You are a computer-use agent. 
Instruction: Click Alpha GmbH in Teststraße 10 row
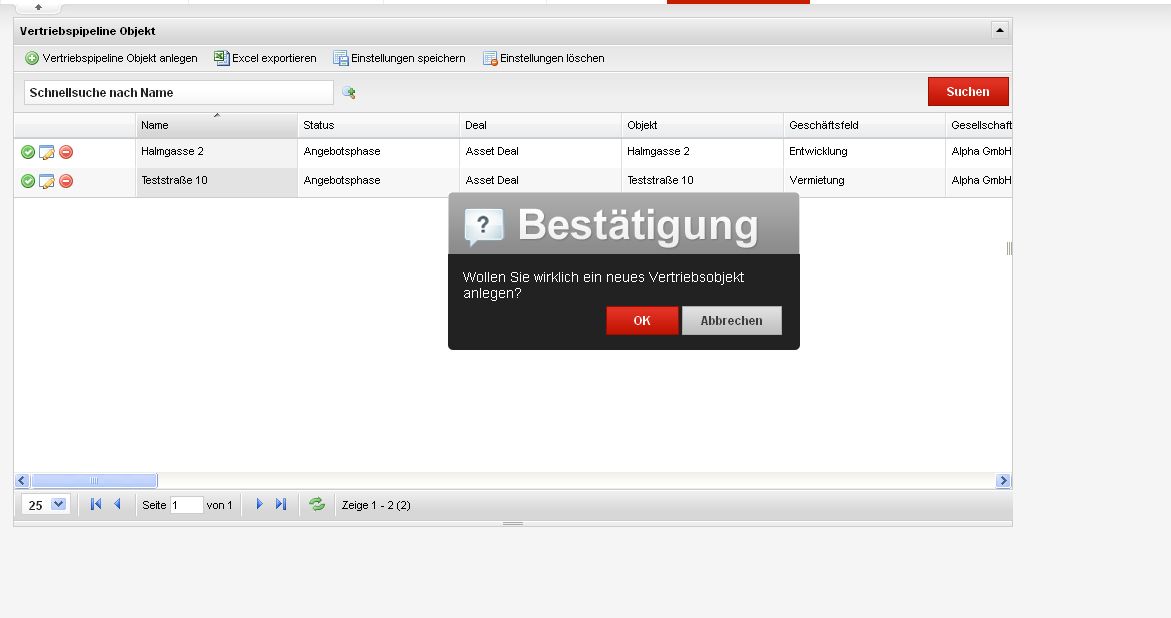[x=981, y=181]
